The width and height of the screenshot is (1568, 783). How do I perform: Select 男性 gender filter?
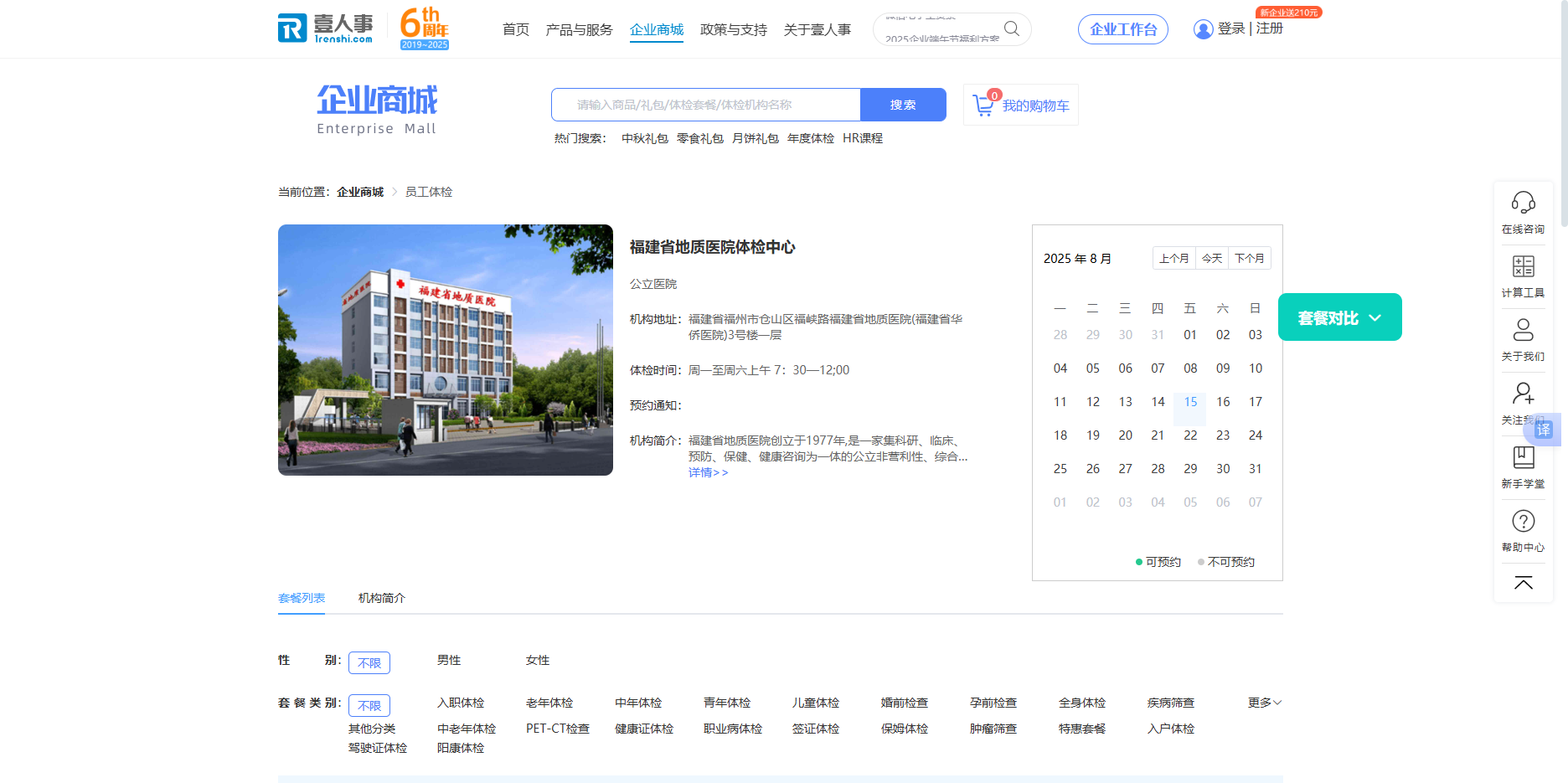click(449, 660)
